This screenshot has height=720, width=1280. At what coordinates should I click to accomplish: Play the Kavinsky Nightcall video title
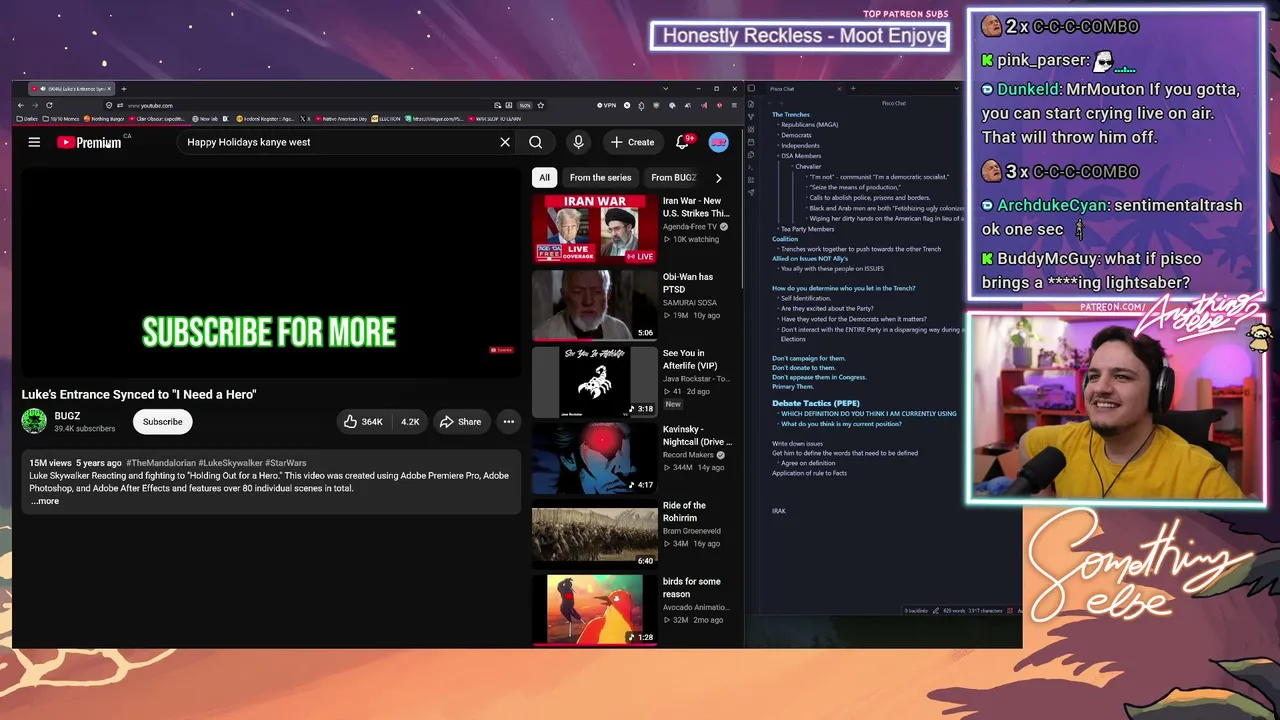coord(697,435)
